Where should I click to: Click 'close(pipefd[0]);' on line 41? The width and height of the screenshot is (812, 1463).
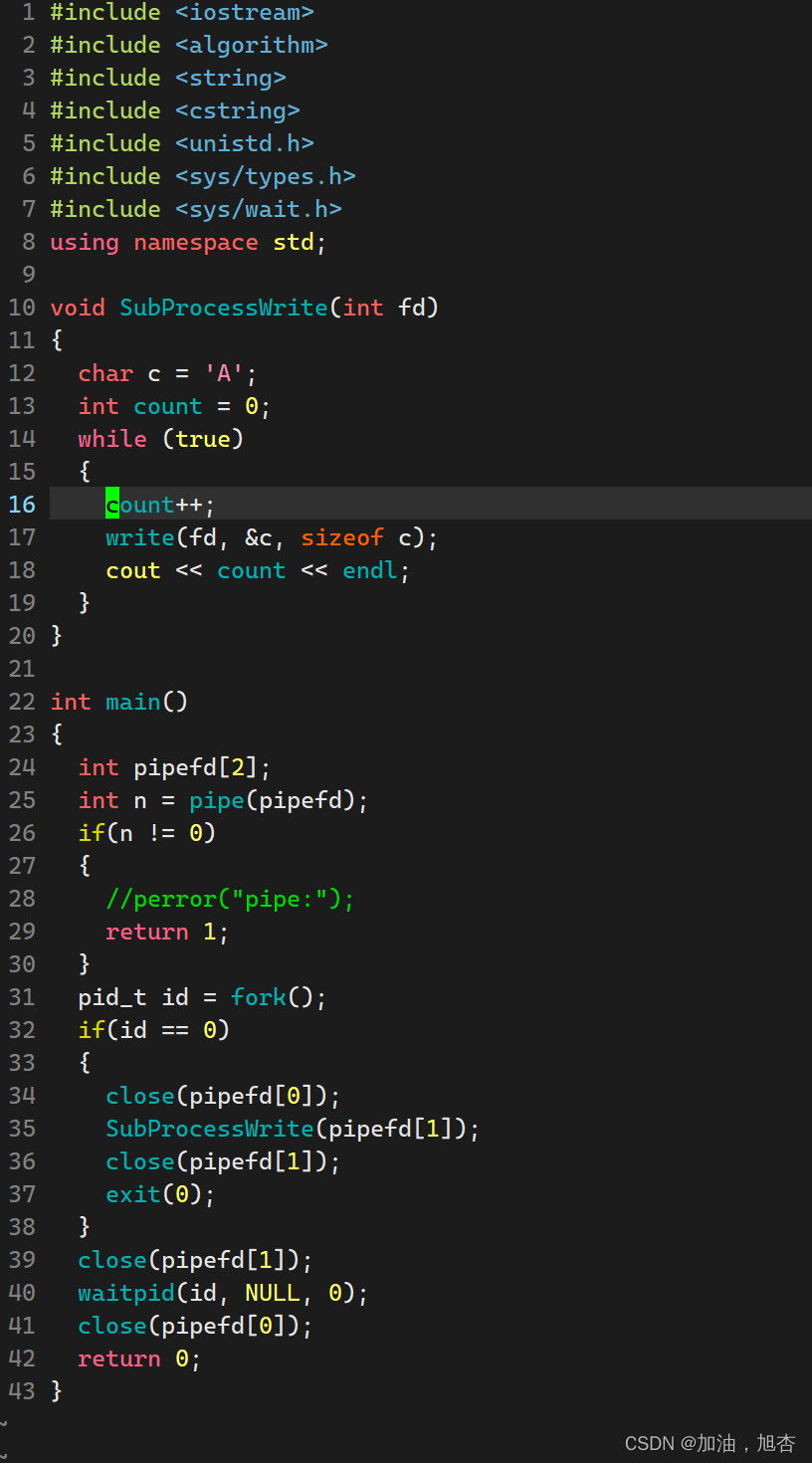tap(196, 1327)
